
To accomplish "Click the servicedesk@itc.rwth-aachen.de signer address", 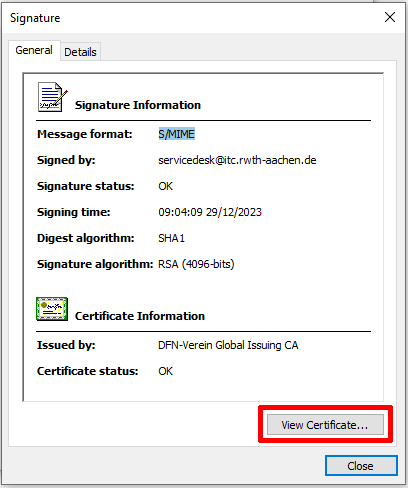I will pos(237,160).
